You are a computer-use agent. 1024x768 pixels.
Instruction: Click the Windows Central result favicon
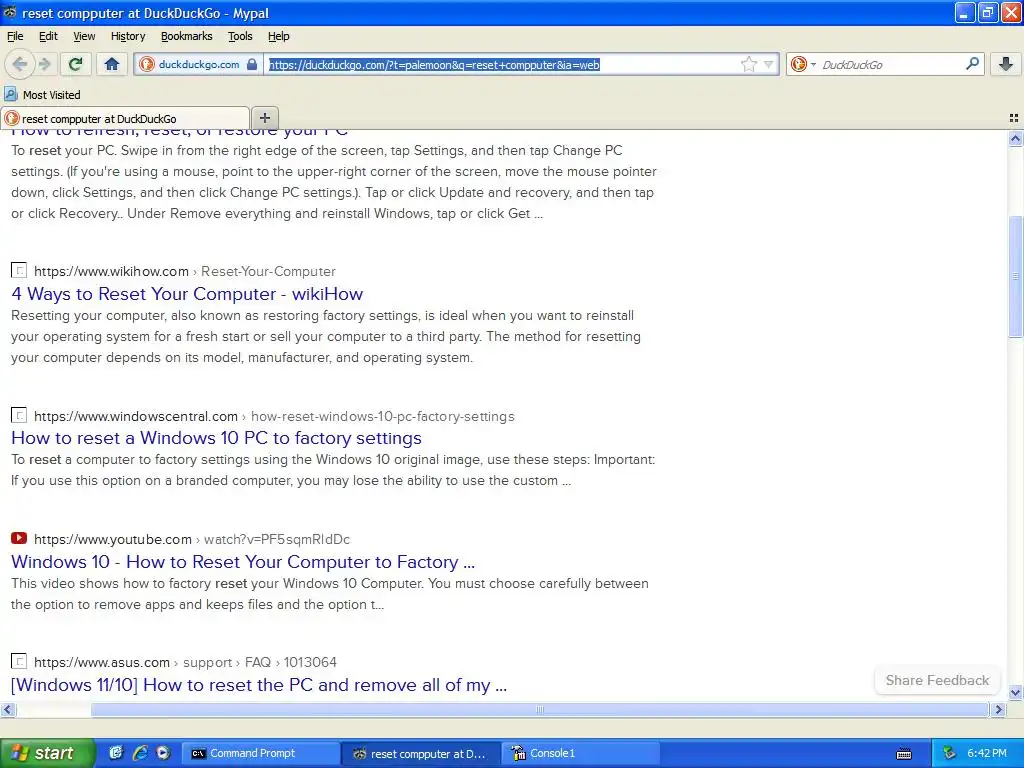pyautogui.click(x=19, y=415)
